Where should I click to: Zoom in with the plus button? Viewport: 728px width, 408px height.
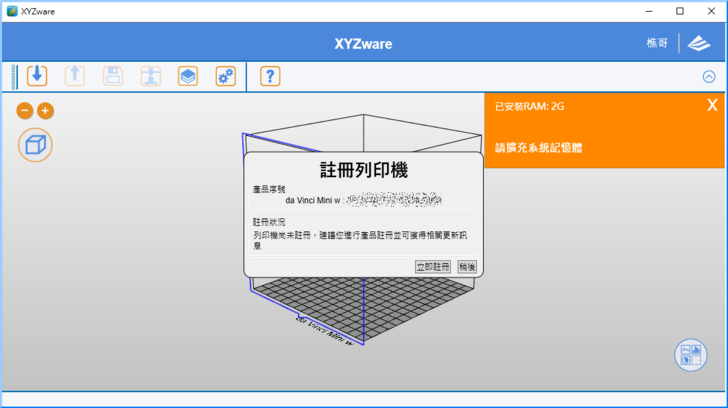[x=45, y=110]
